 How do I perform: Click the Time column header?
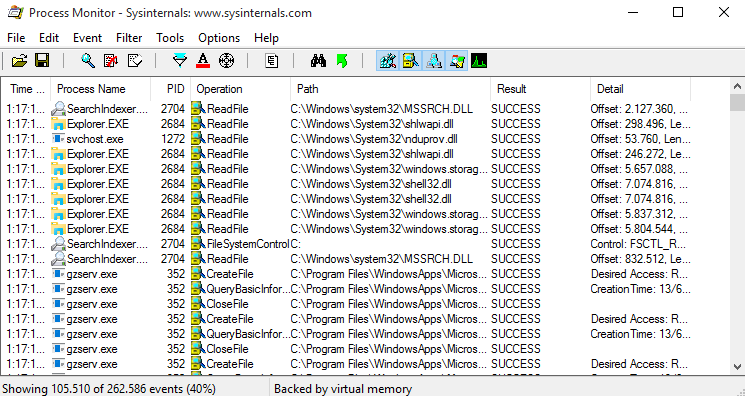click(x=27, y=89)
